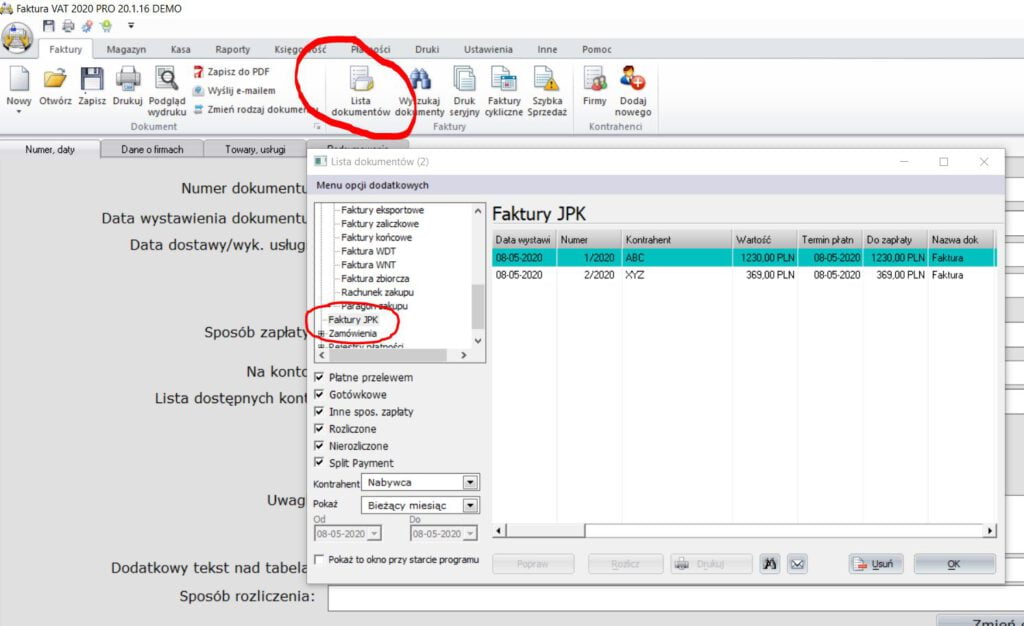Viewport: 1024px width, 626px height.
Task: Open the Firmy contractors list
Action: (595, 80)
